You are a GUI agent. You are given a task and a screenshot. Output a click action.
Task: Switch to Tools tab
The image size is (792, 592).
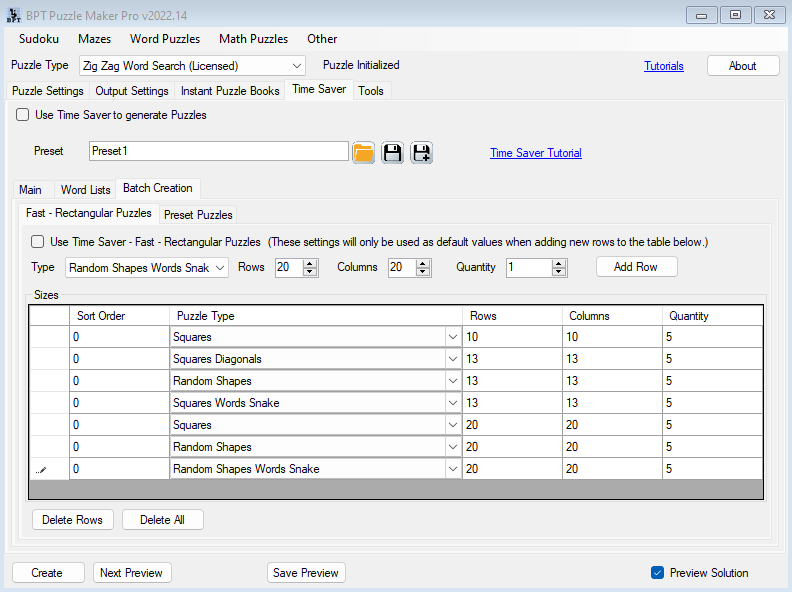(x=371, y=91)
